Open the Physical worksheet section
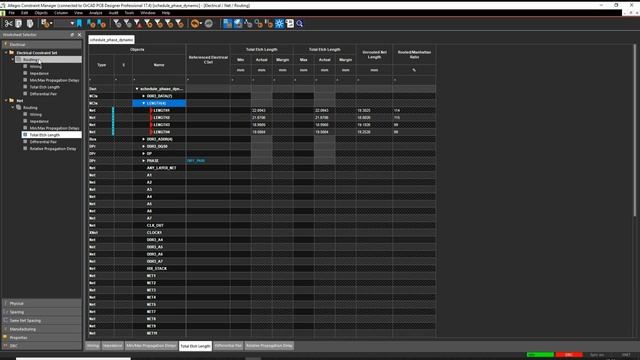 42,304
